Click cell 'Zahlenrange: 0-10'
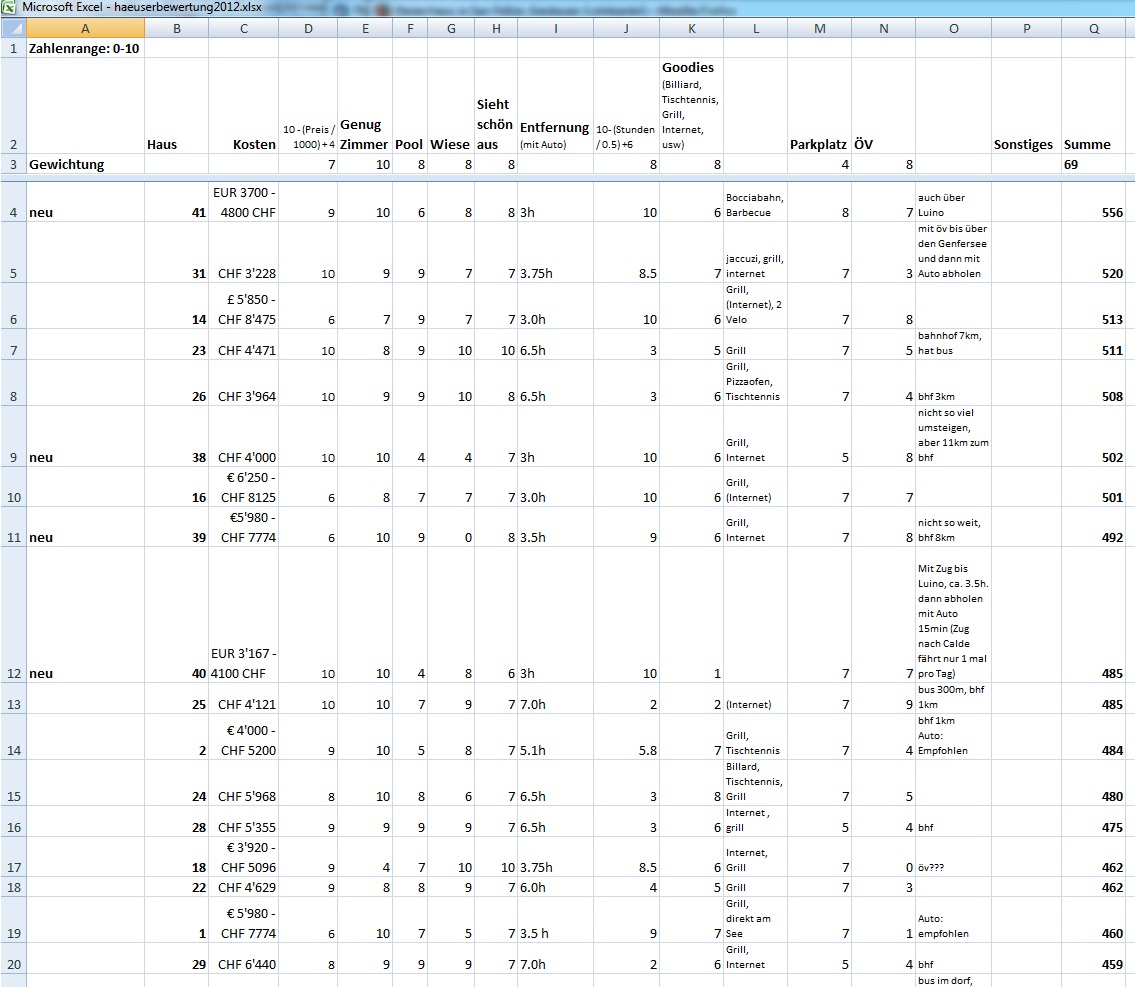1135x987 pixels. [x=84, y=48]
